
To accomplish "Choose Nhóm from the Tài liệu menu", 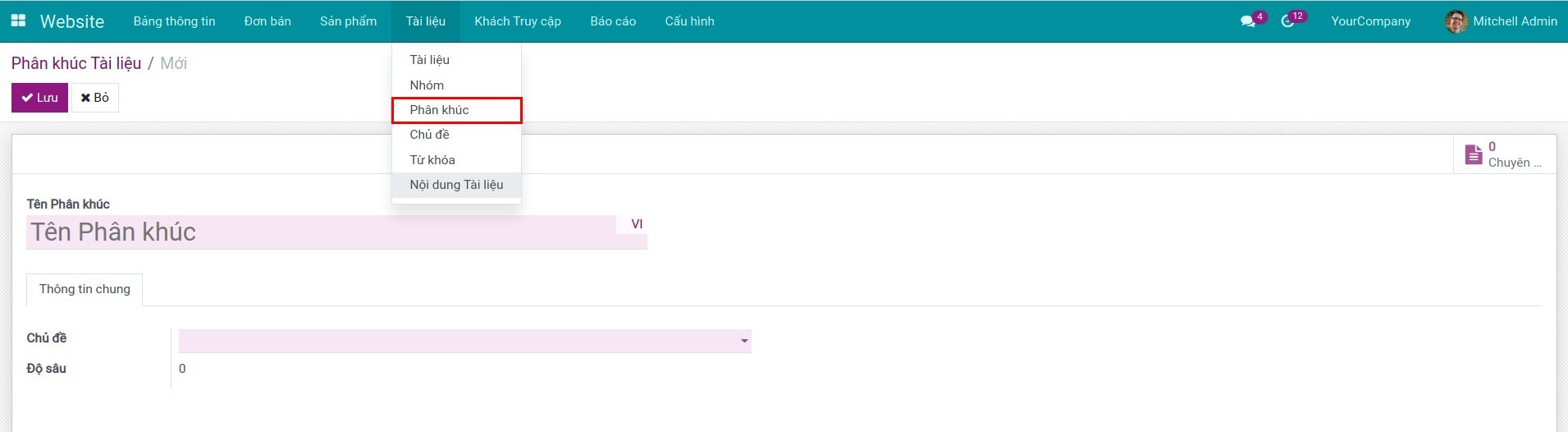I will 427,85.
